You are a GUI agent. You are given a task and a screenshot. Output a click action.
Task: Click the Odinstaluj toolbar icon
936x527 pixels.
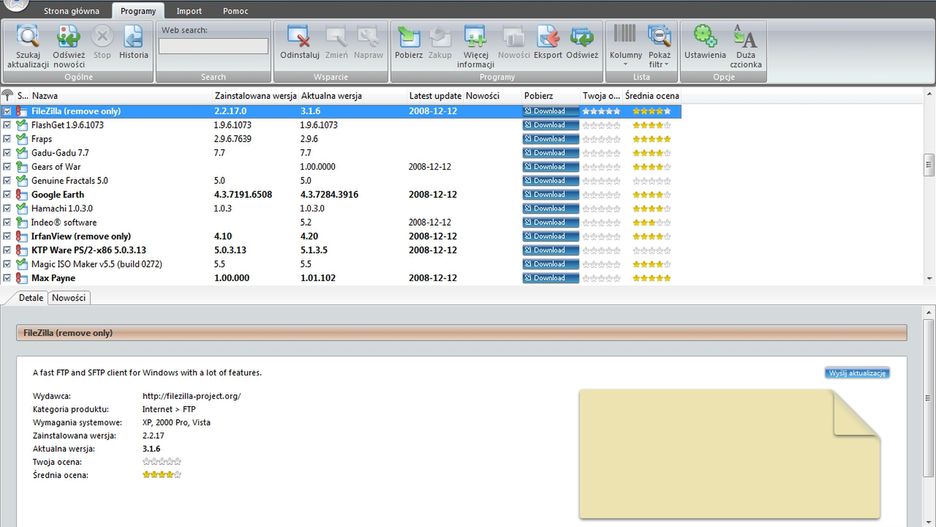299,38
